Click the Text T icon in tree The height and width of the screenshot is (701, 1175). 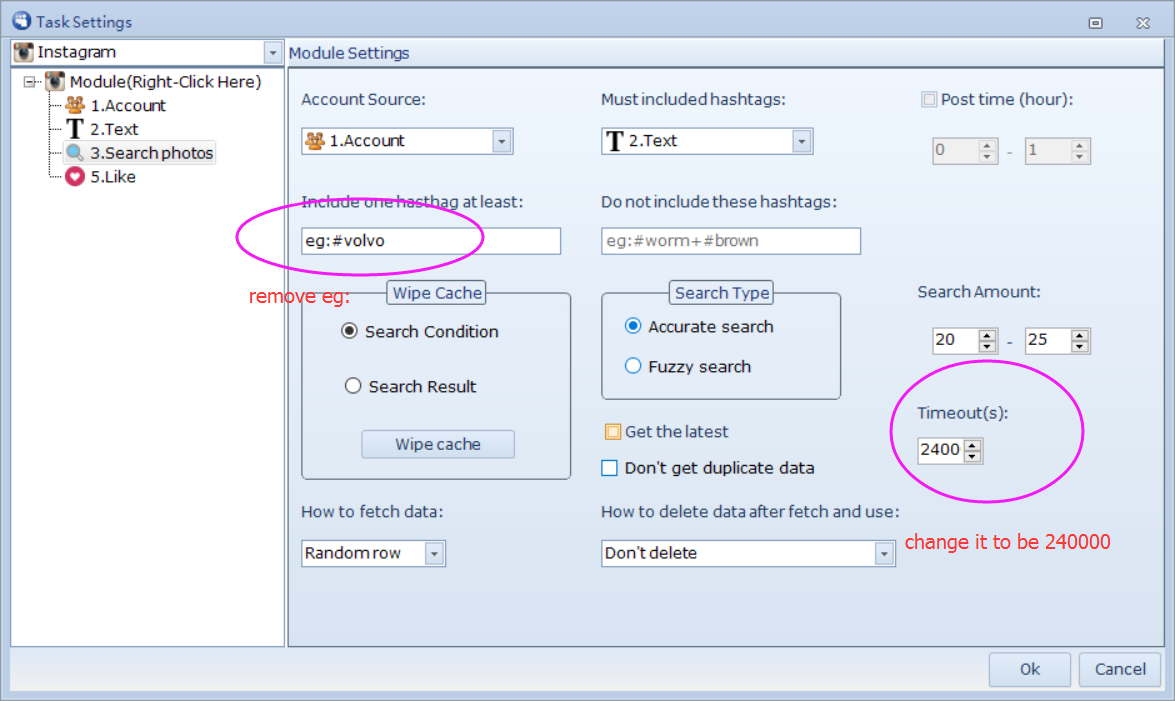[75, 129]
